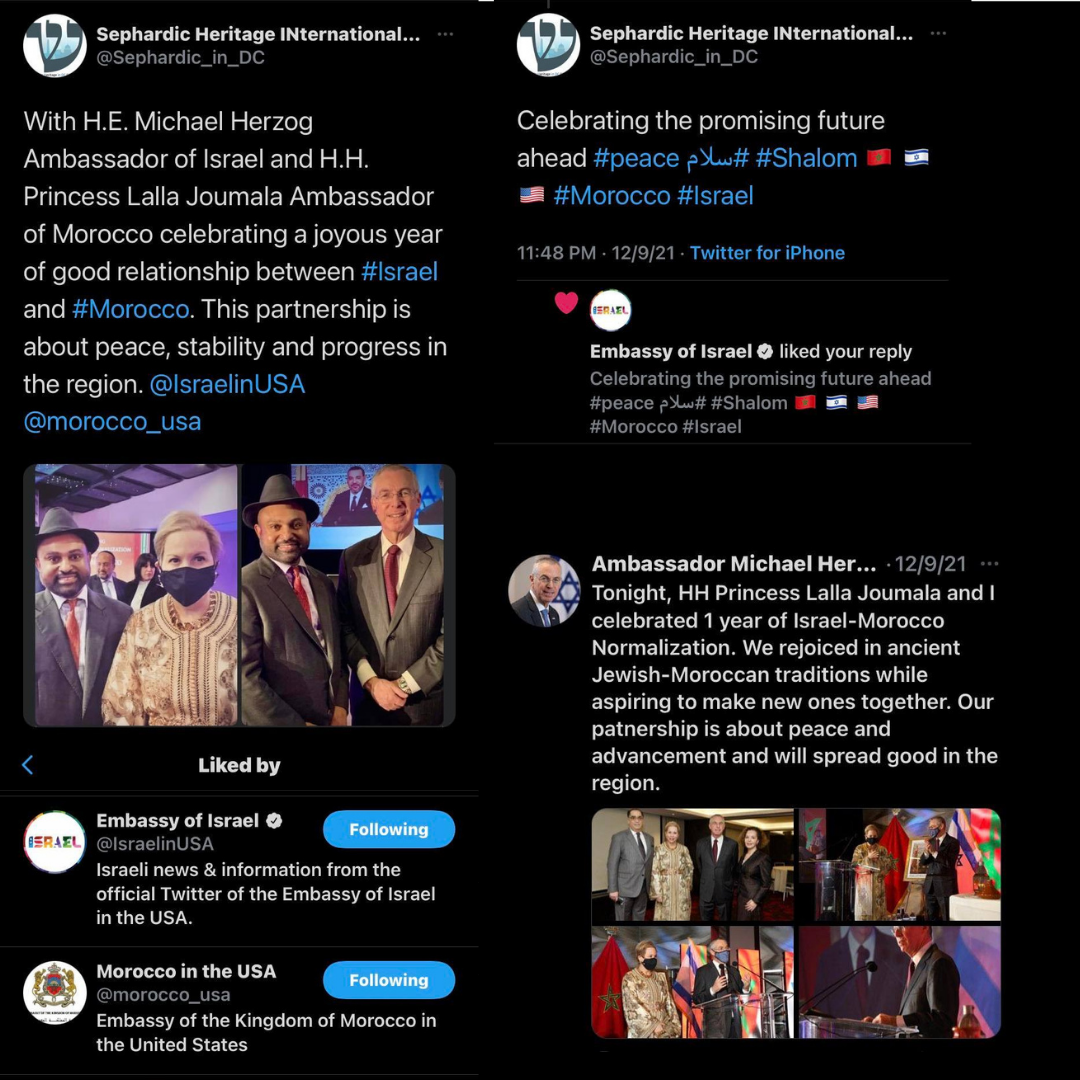Open Embassy of Israel avatar in Liked by
Viewport: 1080px width, 1080px height.
click(54, 842)
